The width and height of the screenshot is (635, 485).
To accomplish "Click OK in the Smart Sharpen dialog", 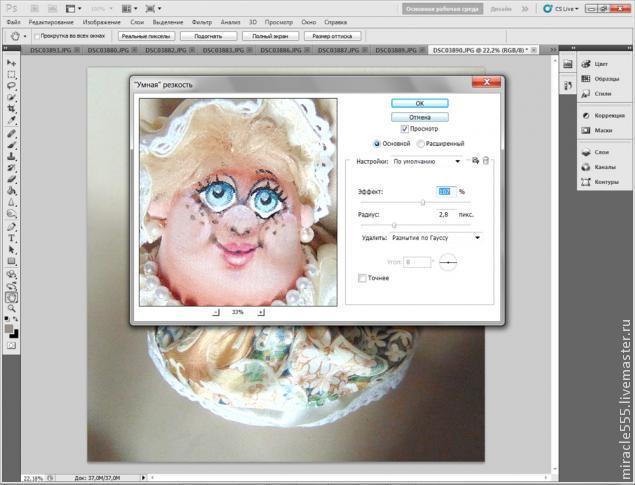I will (419, 103).
